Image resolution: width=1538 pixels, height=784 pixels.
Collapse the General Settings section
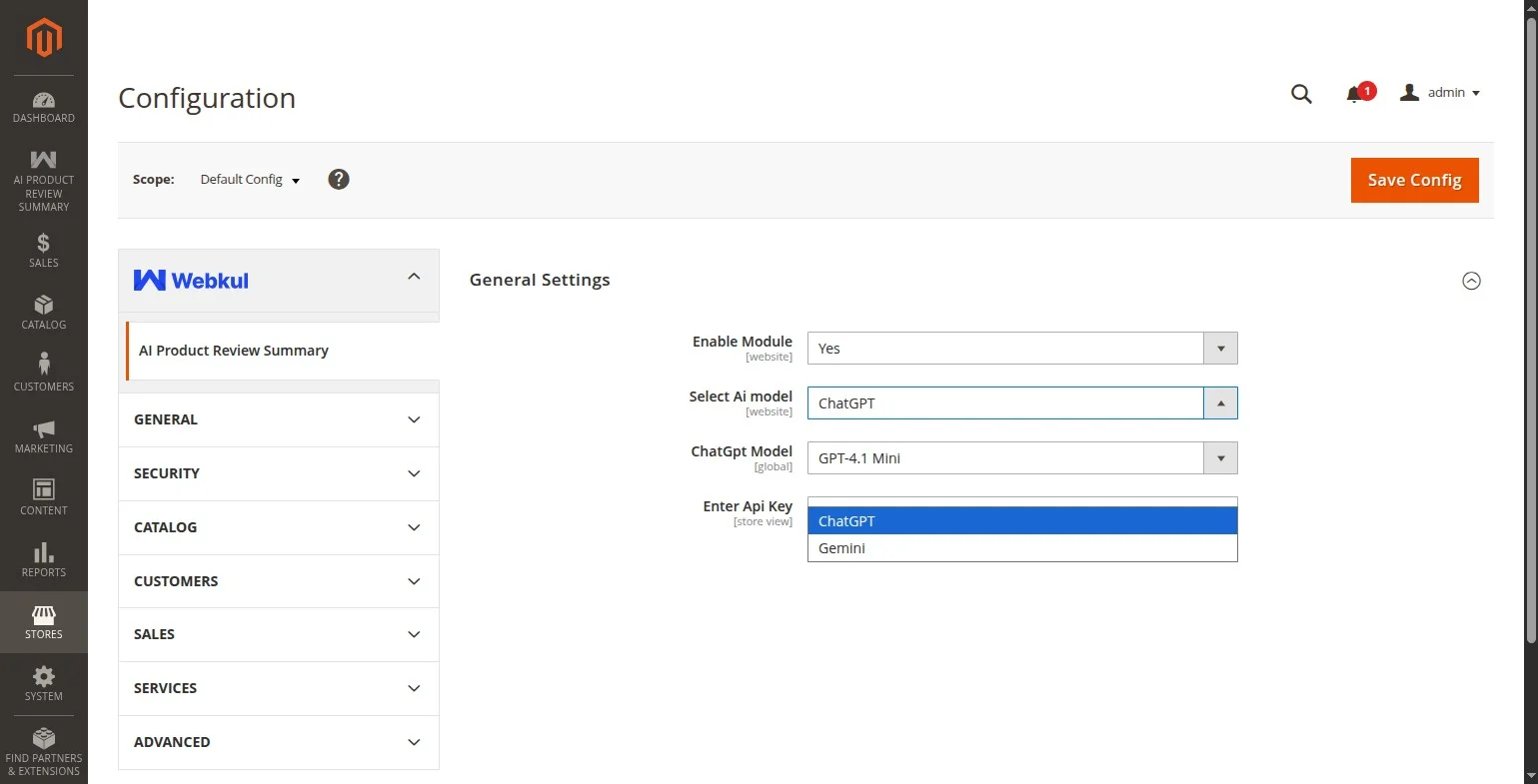[1471, 281]
